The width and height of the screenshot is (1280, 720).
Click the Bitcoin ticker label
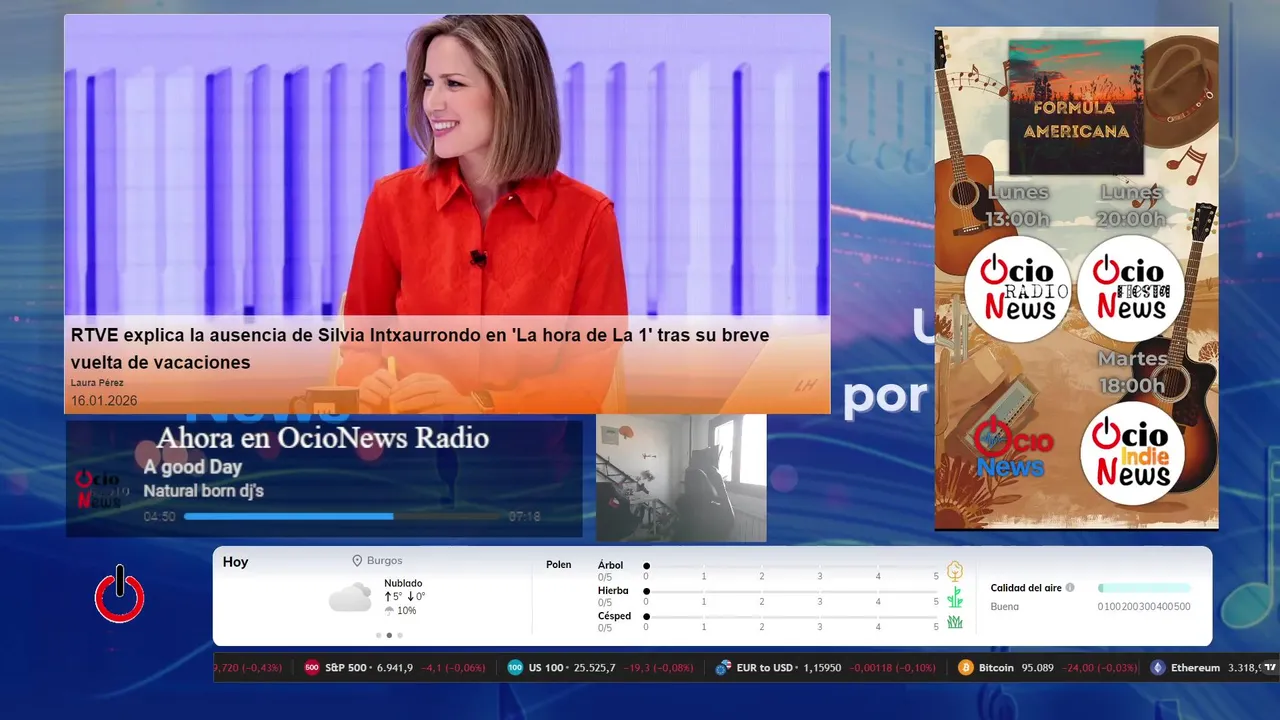click(996, 667)
